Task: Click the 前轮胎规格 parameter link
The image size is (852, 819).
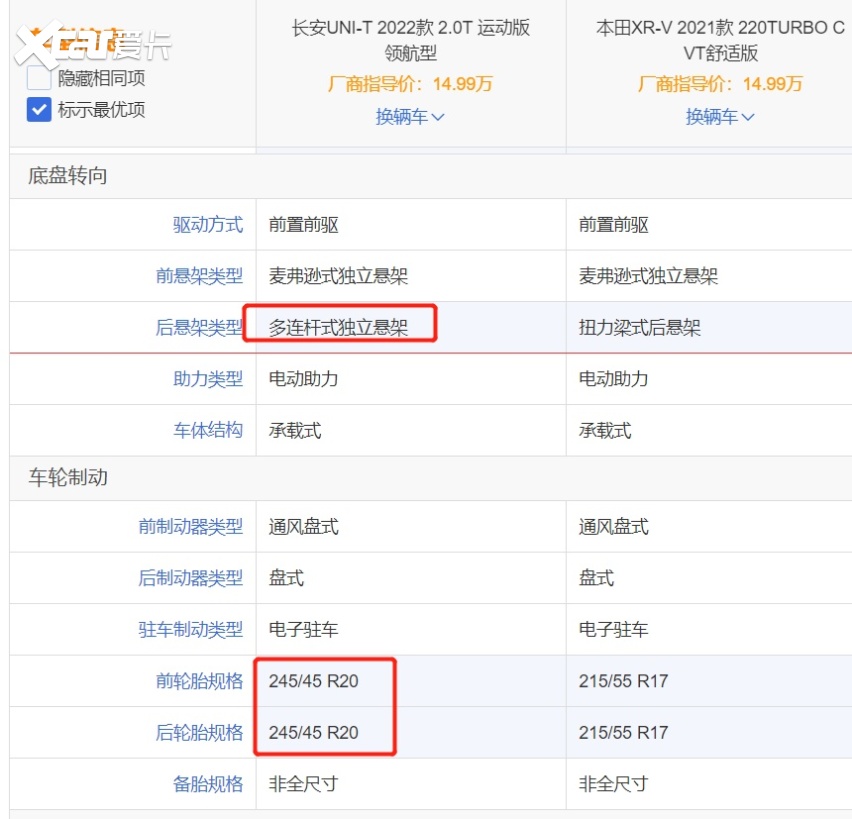Action: [x=199, y=680]
